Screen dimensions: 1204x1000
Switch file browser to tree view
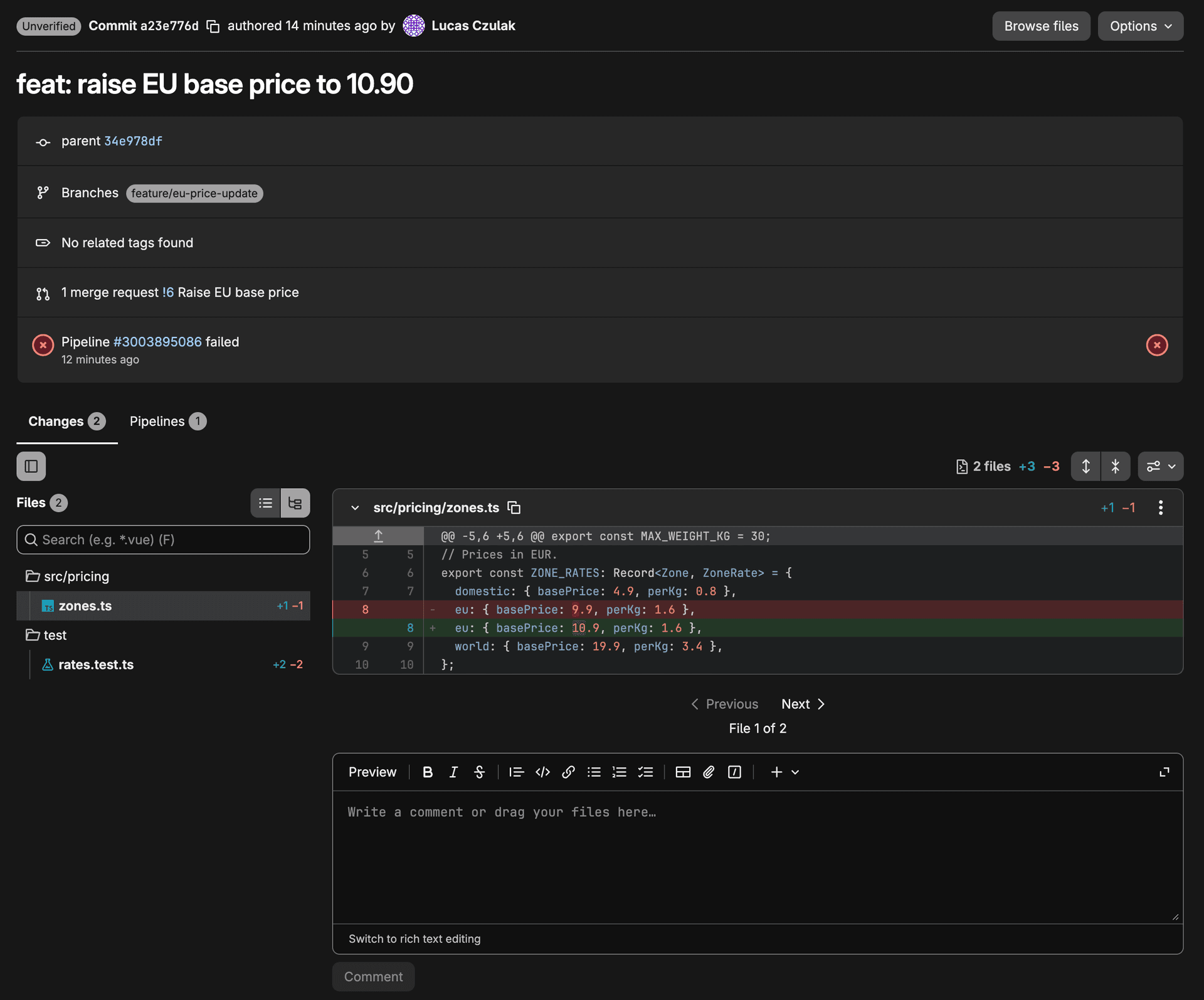pyautogui.click(x=295, y=503)
